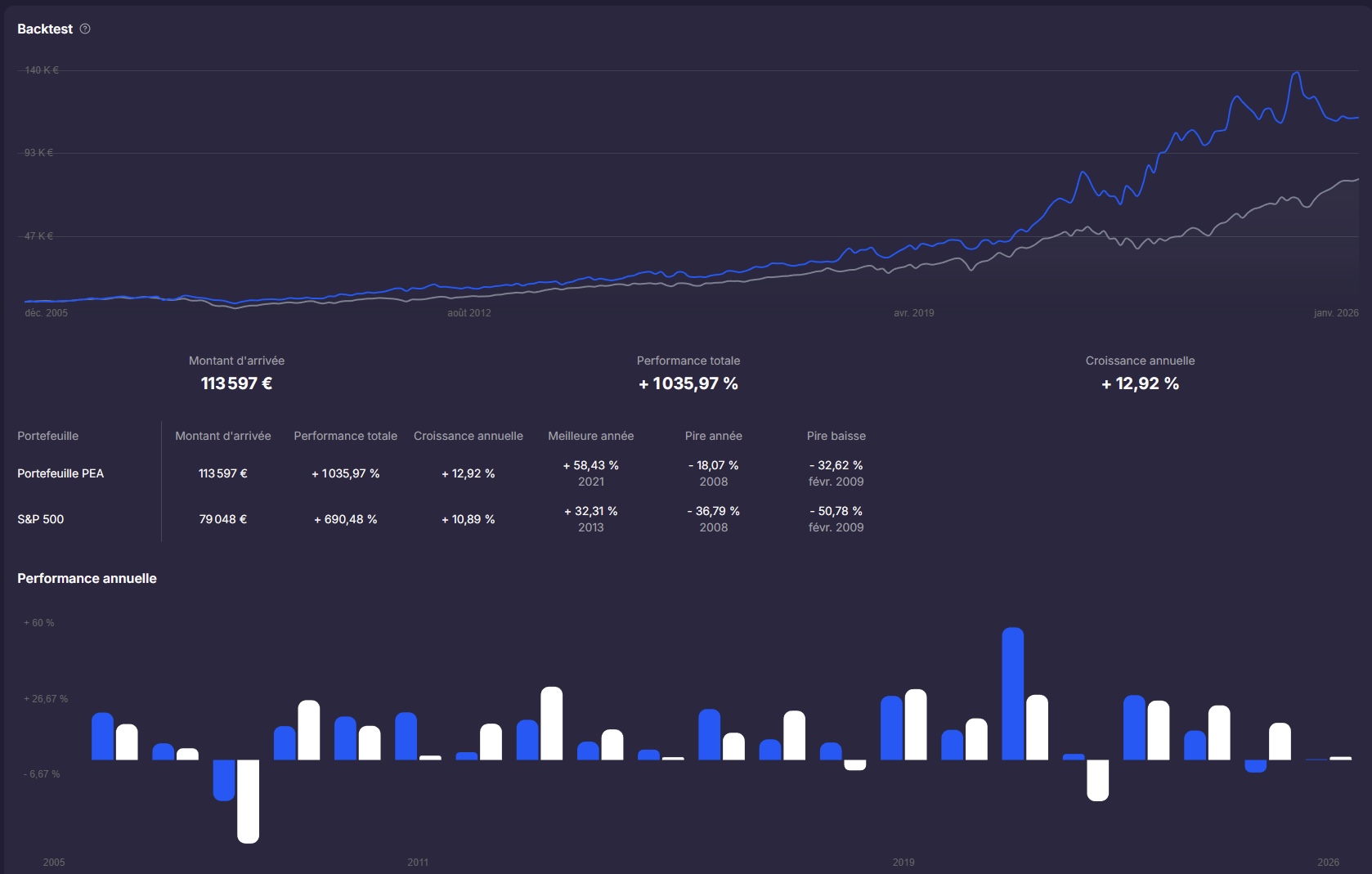Screen dimensions: 1372x874
Task: Click the avr. 2019 timeline label
Action: (913, 313)
